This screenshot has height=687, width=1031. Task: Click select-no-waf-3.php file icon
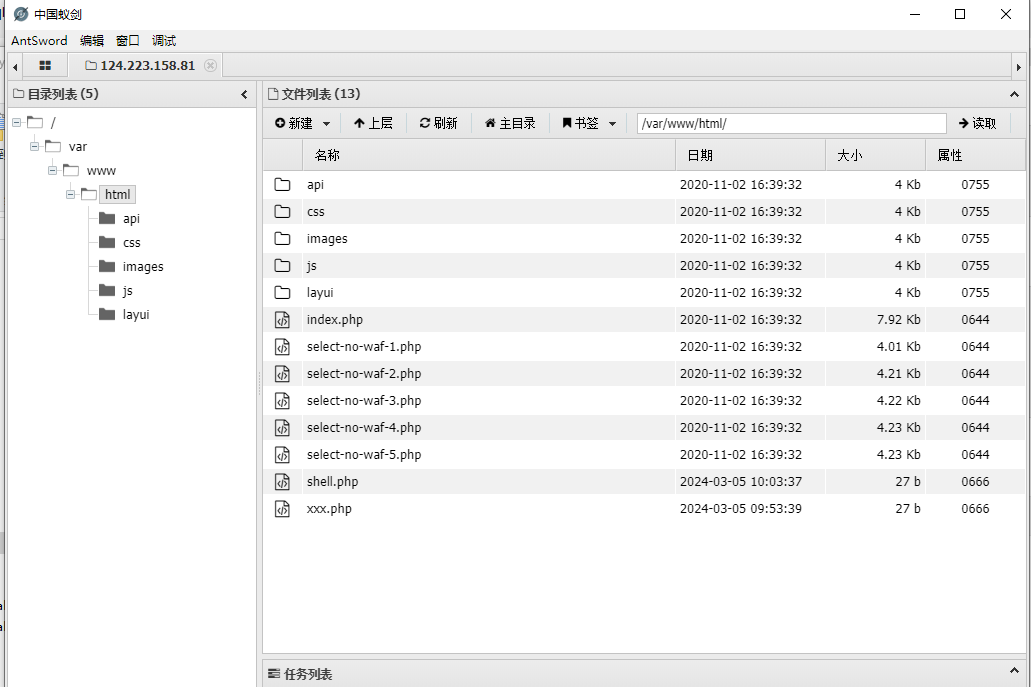pyautogui.click(x=282, y=400)
